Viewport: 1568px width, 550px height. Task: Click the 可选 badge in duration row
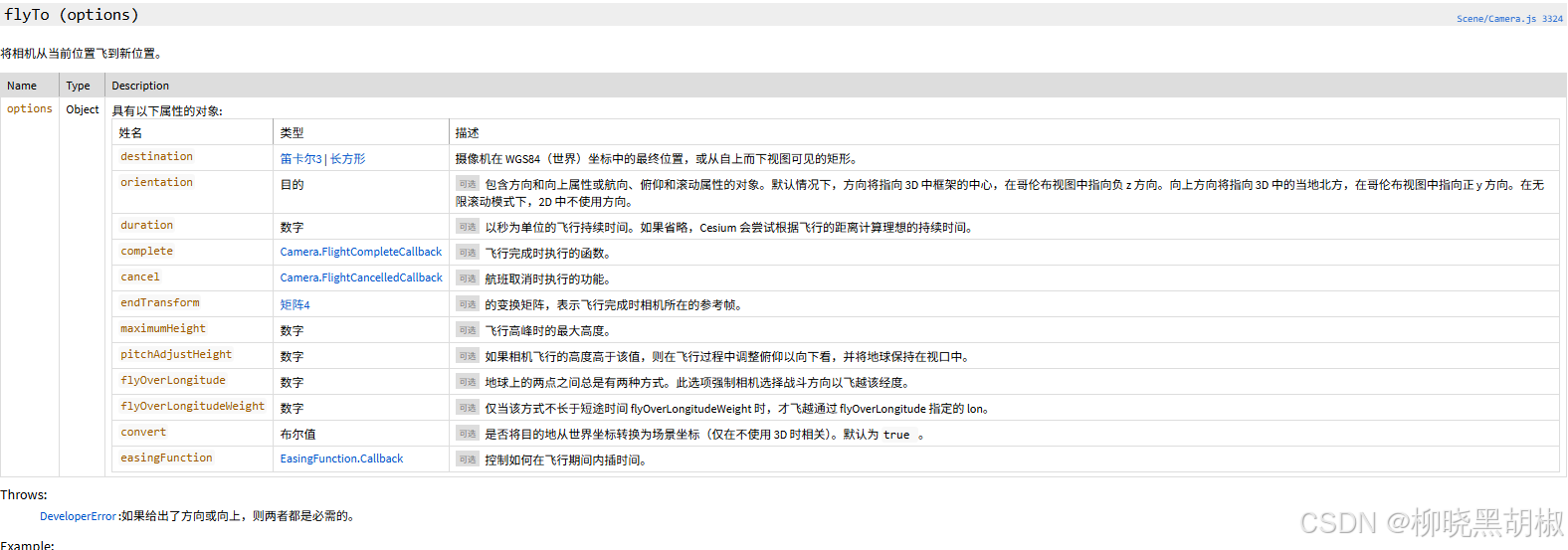(468, 227)
